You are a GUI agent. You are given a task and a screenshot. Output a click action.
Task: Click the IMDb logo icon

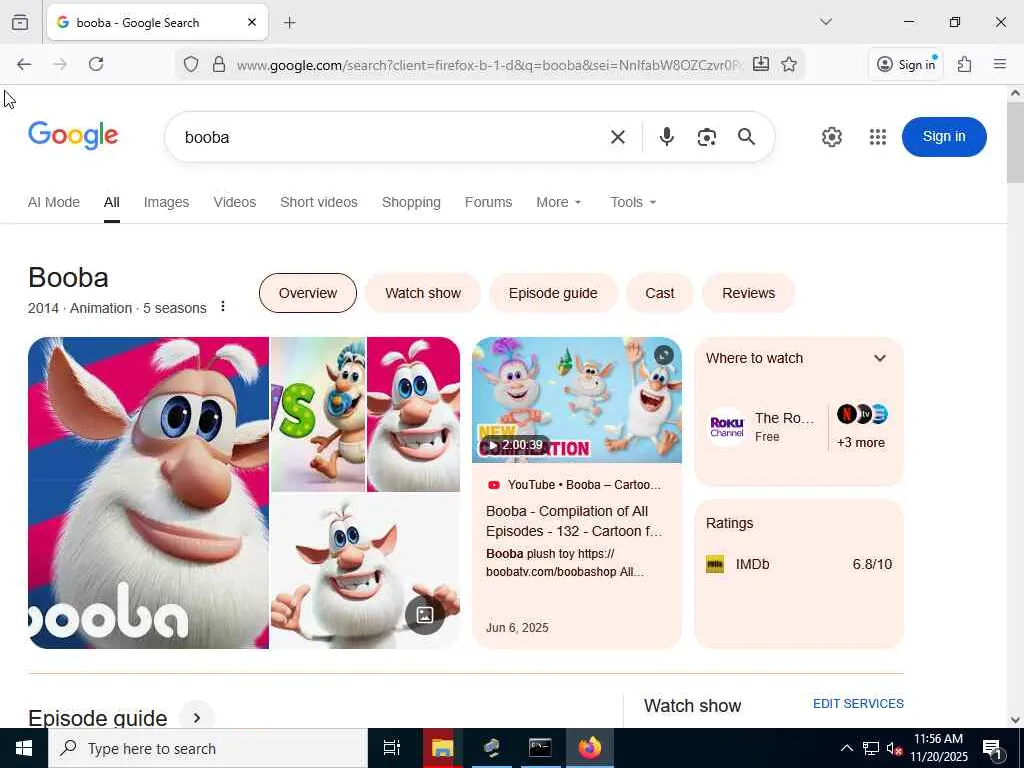(715, 564)
